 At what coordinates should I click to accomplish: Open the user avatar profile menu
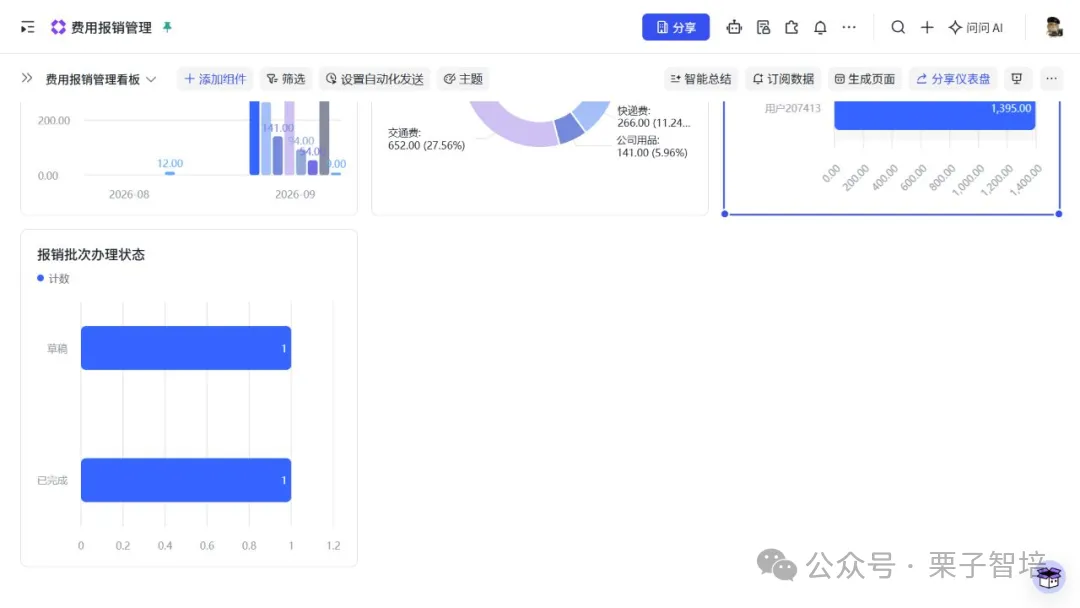click(1054, 28)
